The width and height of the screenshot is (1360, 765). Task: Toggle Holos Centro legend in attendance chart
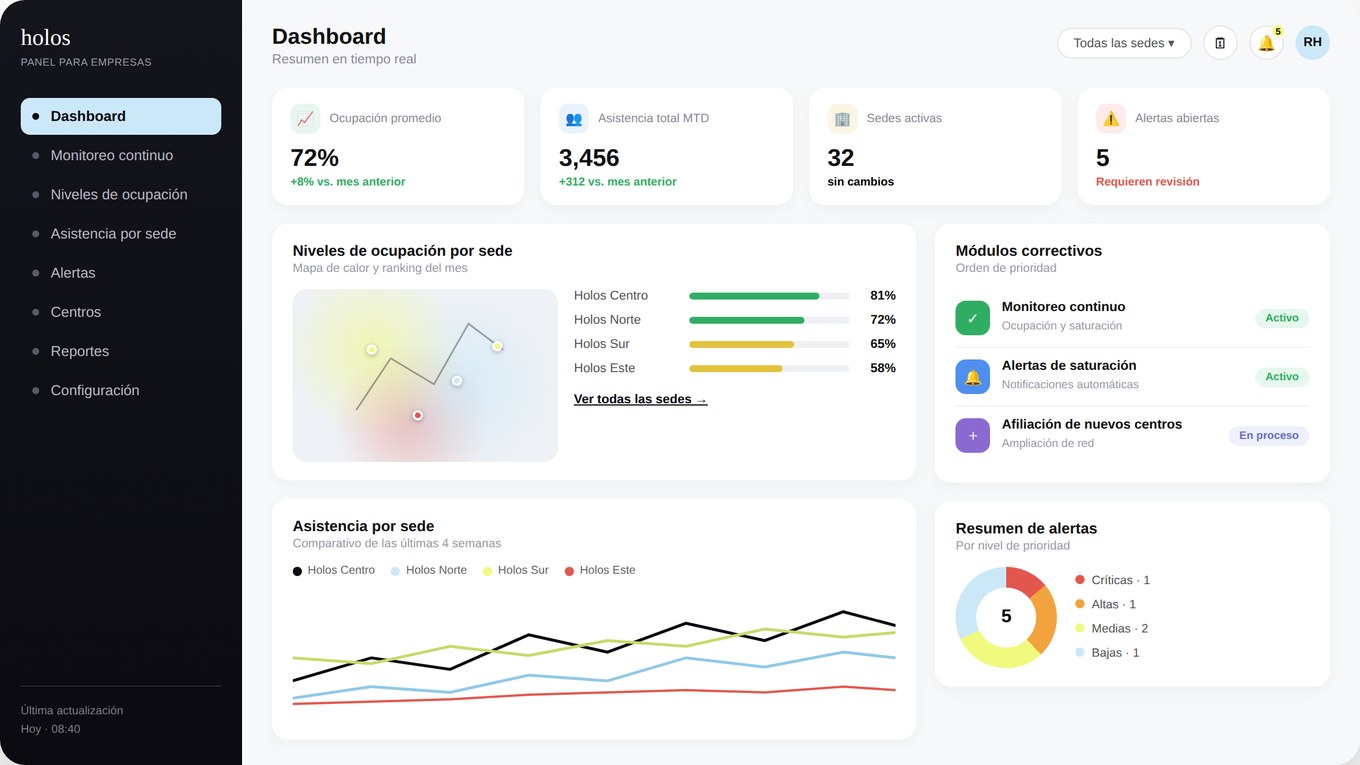[334, 570]
